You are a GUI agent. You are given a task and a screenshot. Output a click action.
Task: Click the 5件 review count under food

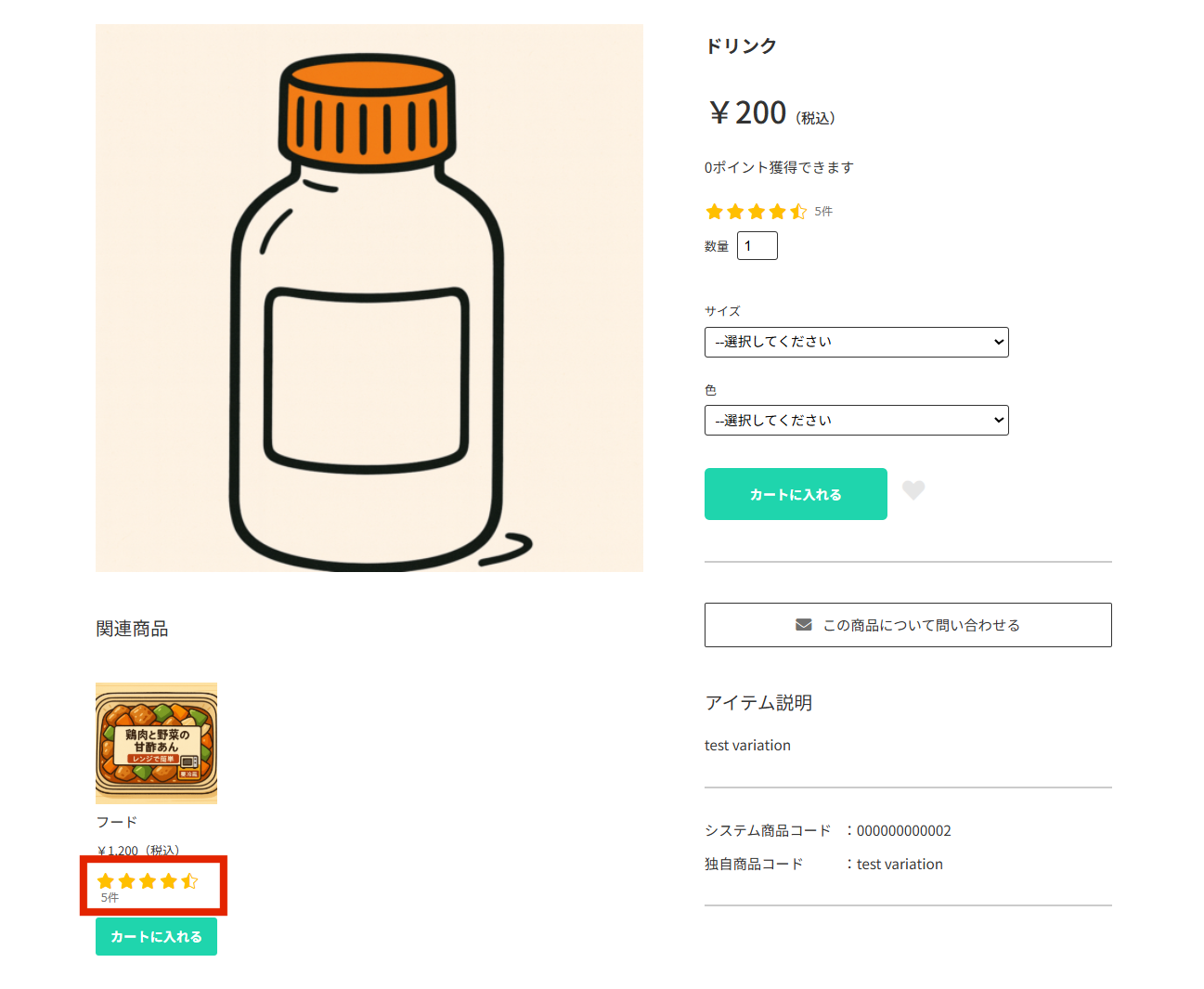pos(110,898)
